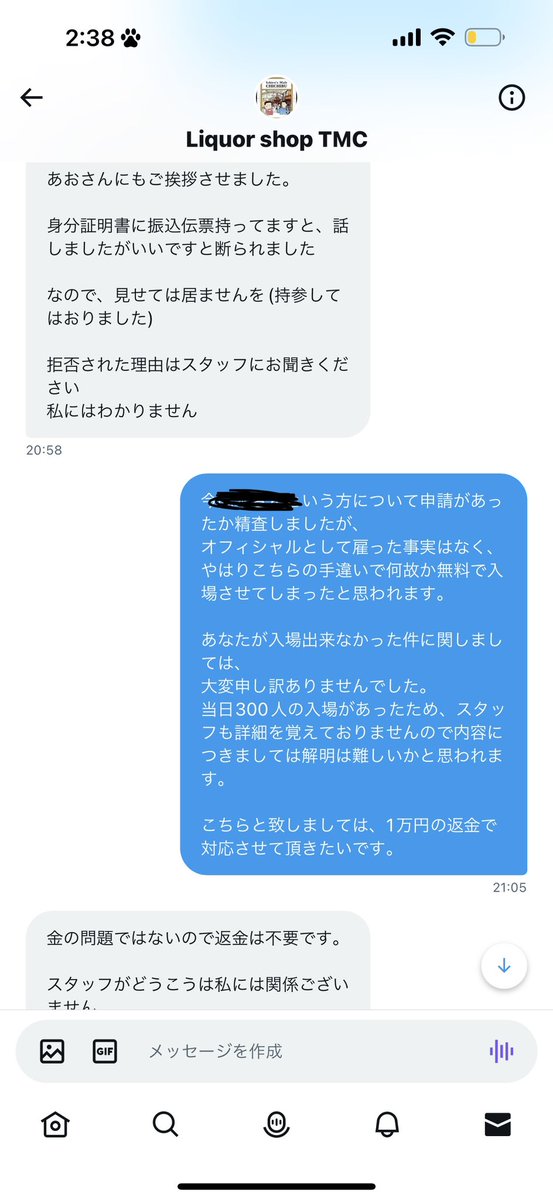The image size is (553, 1200).
Task: Tap the 20:58 timestamp
Action: [44, 450]
